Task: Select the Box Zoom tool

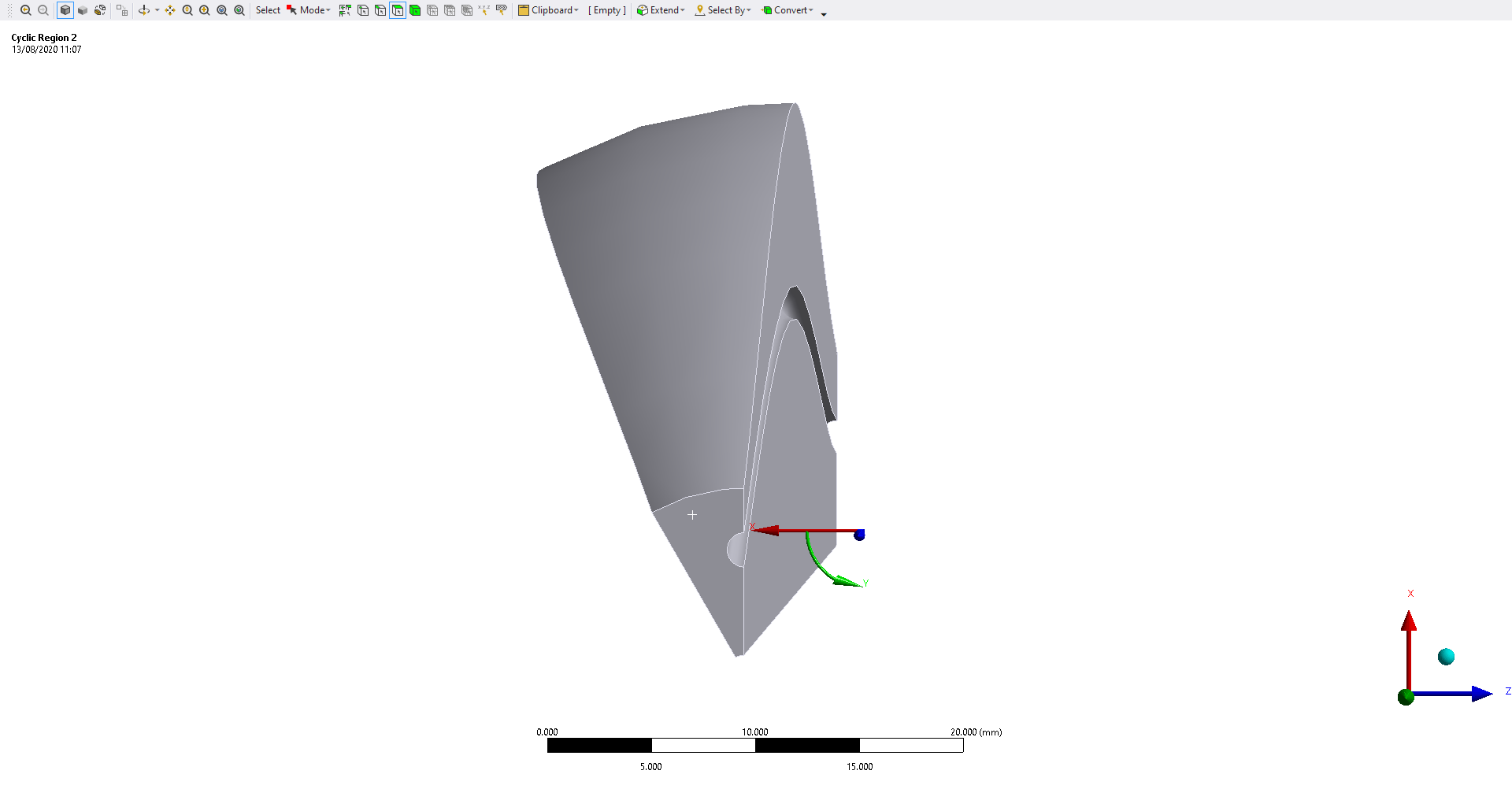Action: (222, 10)
